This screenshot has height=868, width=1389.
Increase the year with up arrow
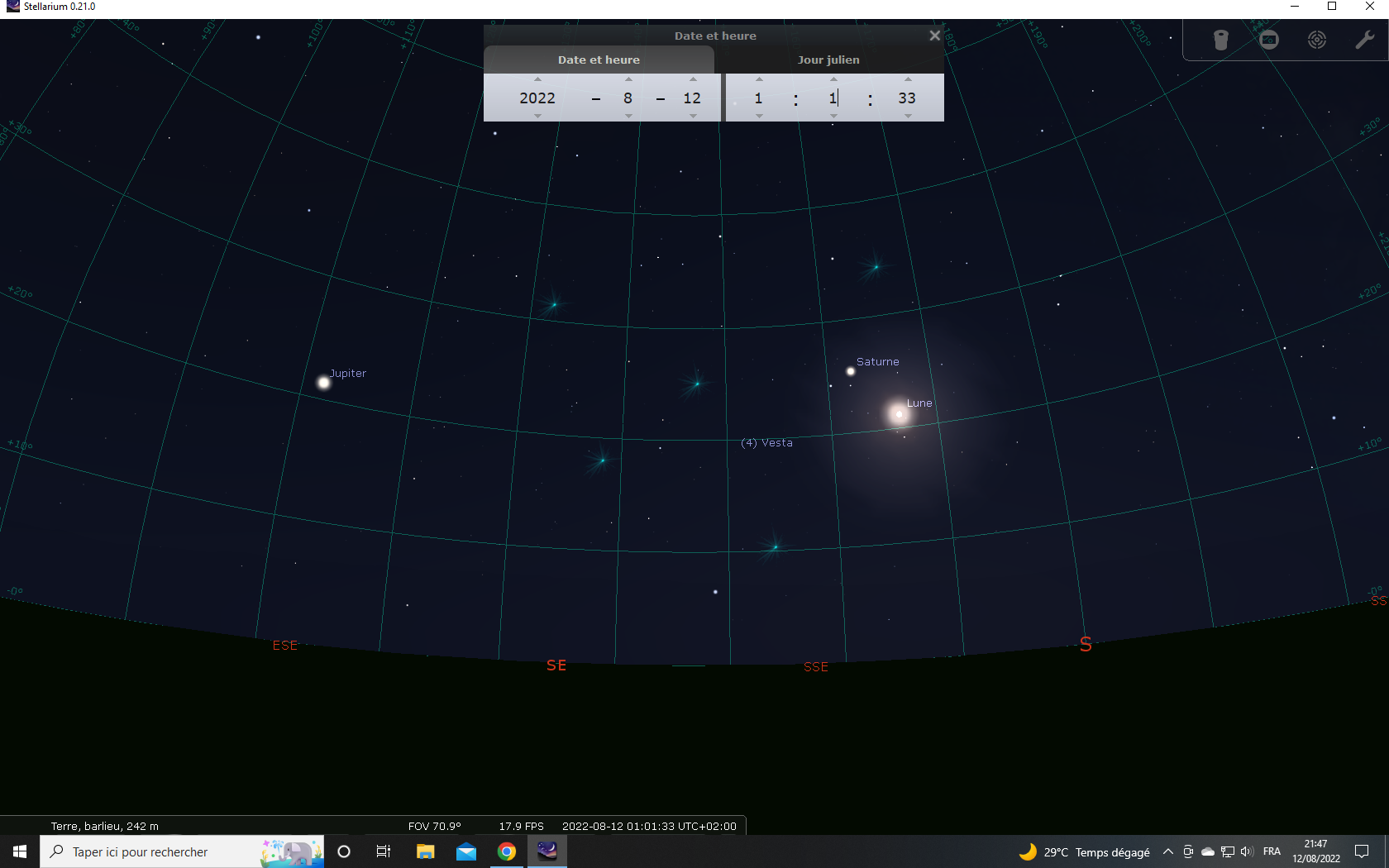tap(537, 79)
